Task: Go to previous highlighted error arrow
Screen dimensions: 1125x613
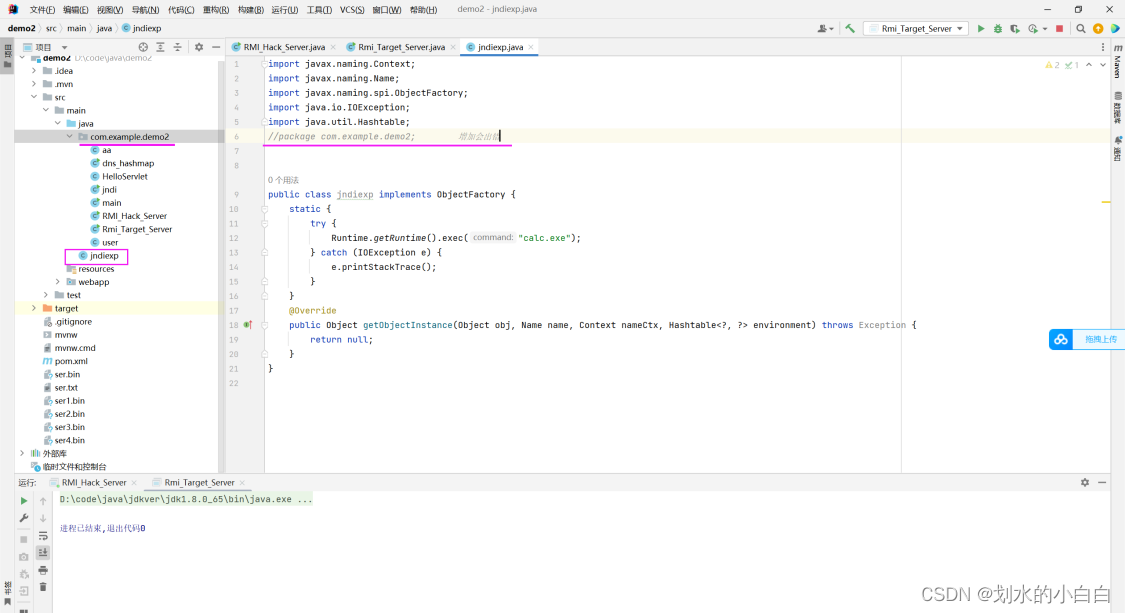Action: coord(1089,65)
